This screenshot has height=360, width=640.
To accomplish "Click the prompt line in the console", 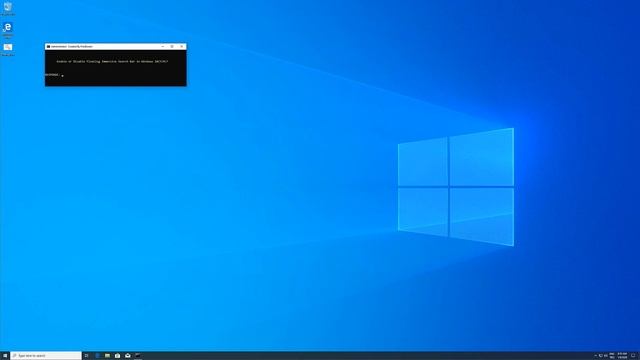I will coord(54,75).
